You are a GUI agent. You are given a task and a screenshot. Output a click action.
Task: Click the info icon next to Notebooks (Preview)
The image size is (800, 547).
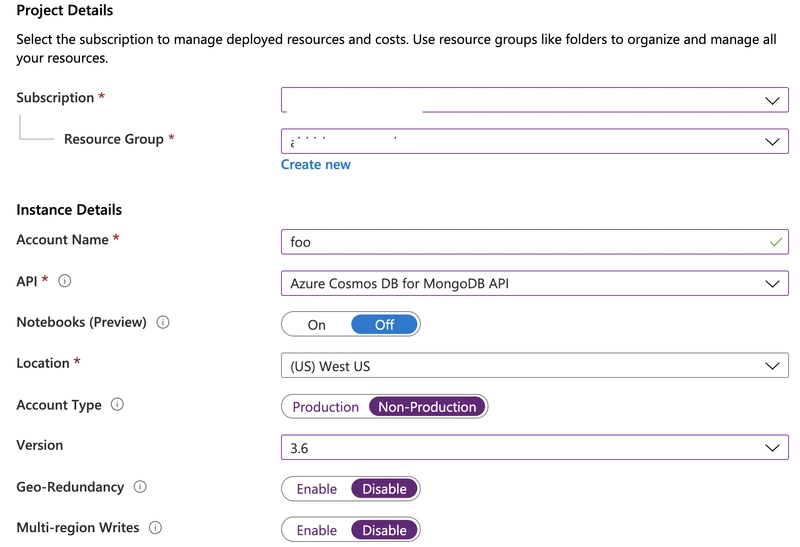[x=163, y=322]
